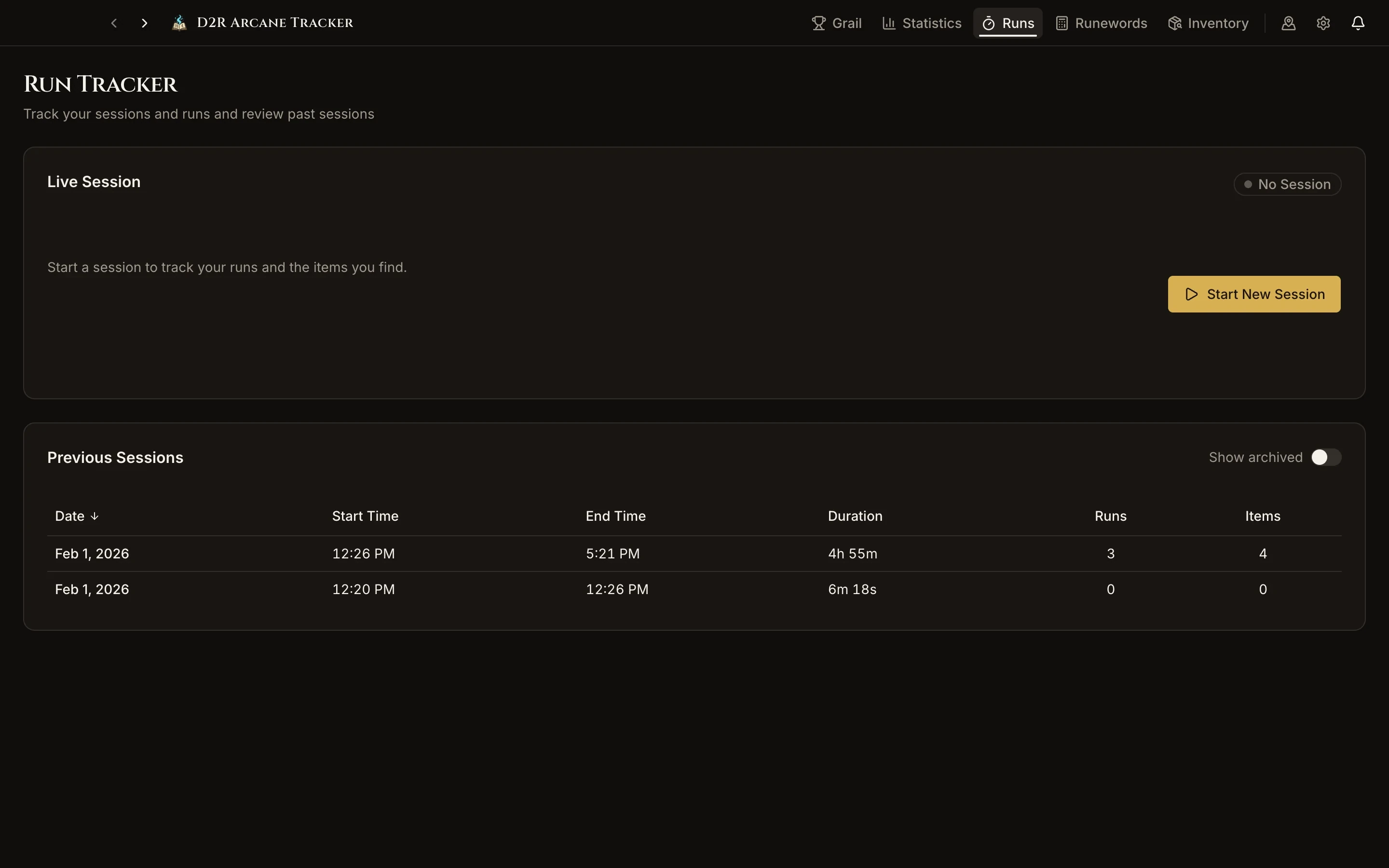This screenshot has height=868, width=1389.
Task: Select the Runs tab
Action: [x=1008, y=23]
